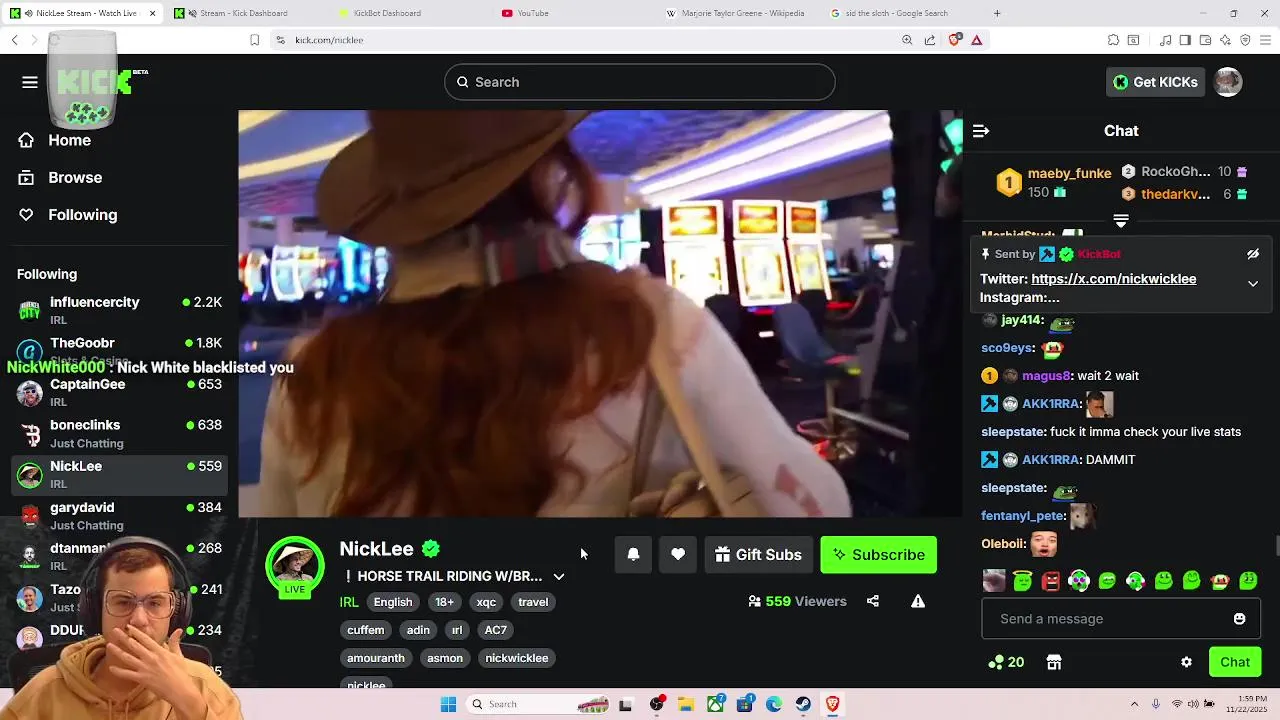Screen dimensions: 1280x720
Task: Click the report warning triangle icon
Action: pyautogui.click(x=918, y=601)
